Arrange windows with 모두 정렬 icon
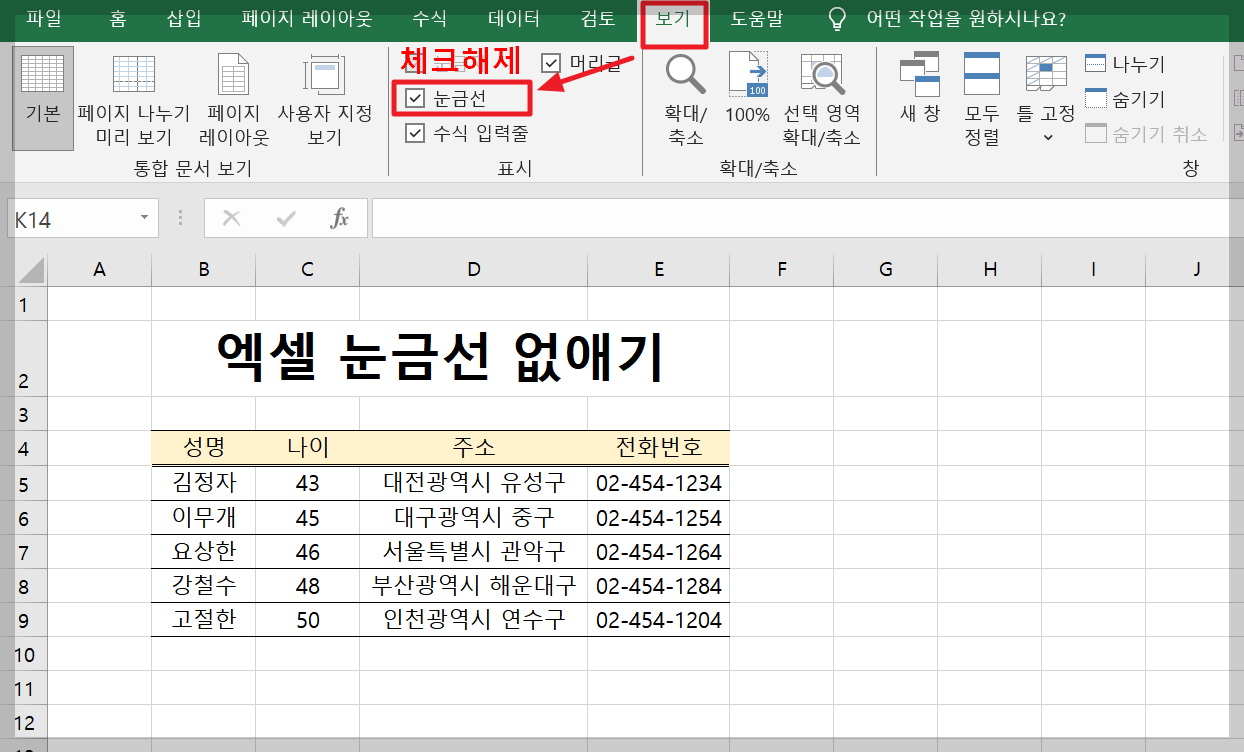Screen dimensions: 1244x752 point(981,97)
